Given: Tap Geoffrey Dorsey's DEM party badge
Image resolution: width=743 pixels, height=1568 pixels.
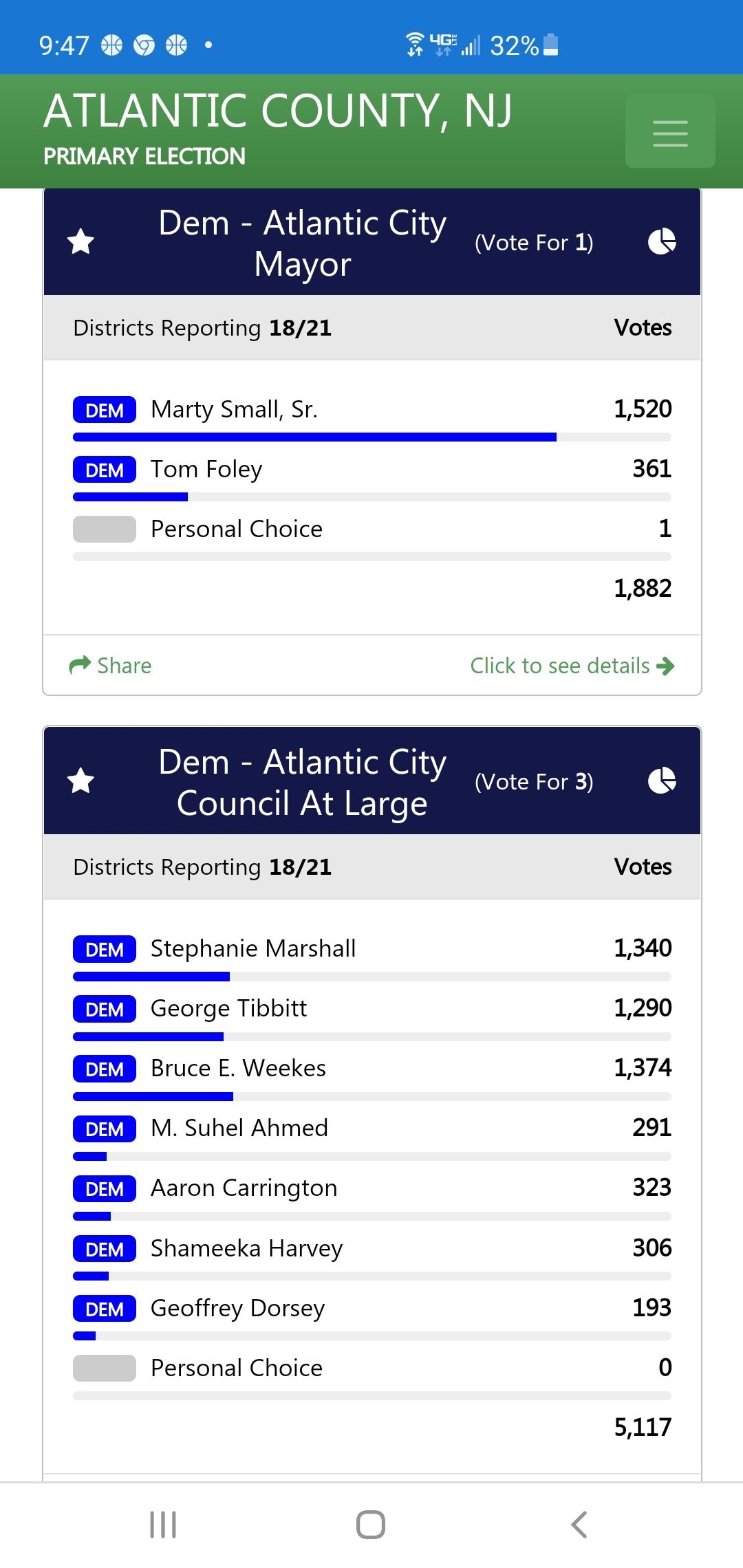Looking at the screenshot, I should click(105, 1309).
